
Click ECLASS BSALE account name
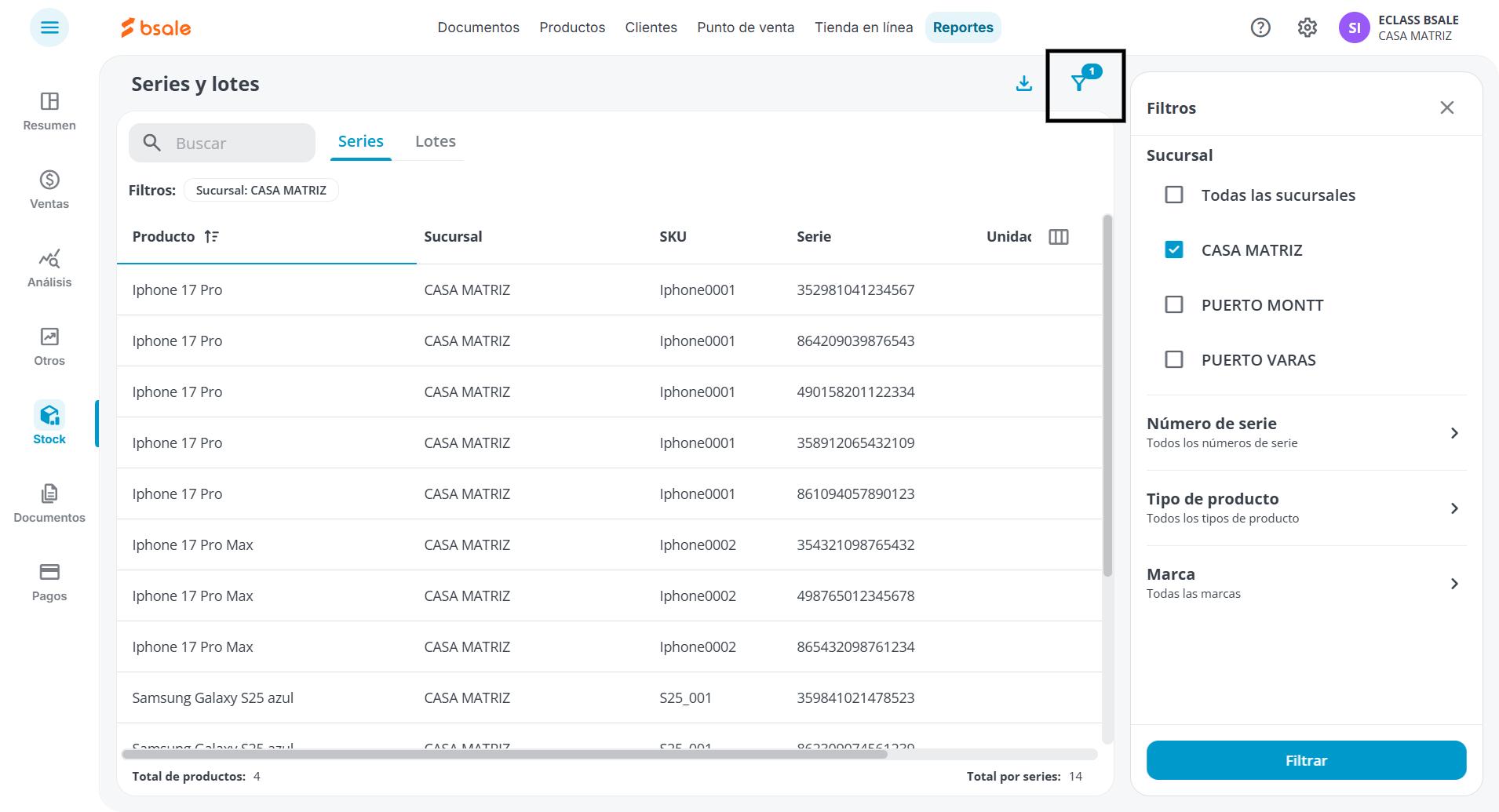click(1418, 20)
